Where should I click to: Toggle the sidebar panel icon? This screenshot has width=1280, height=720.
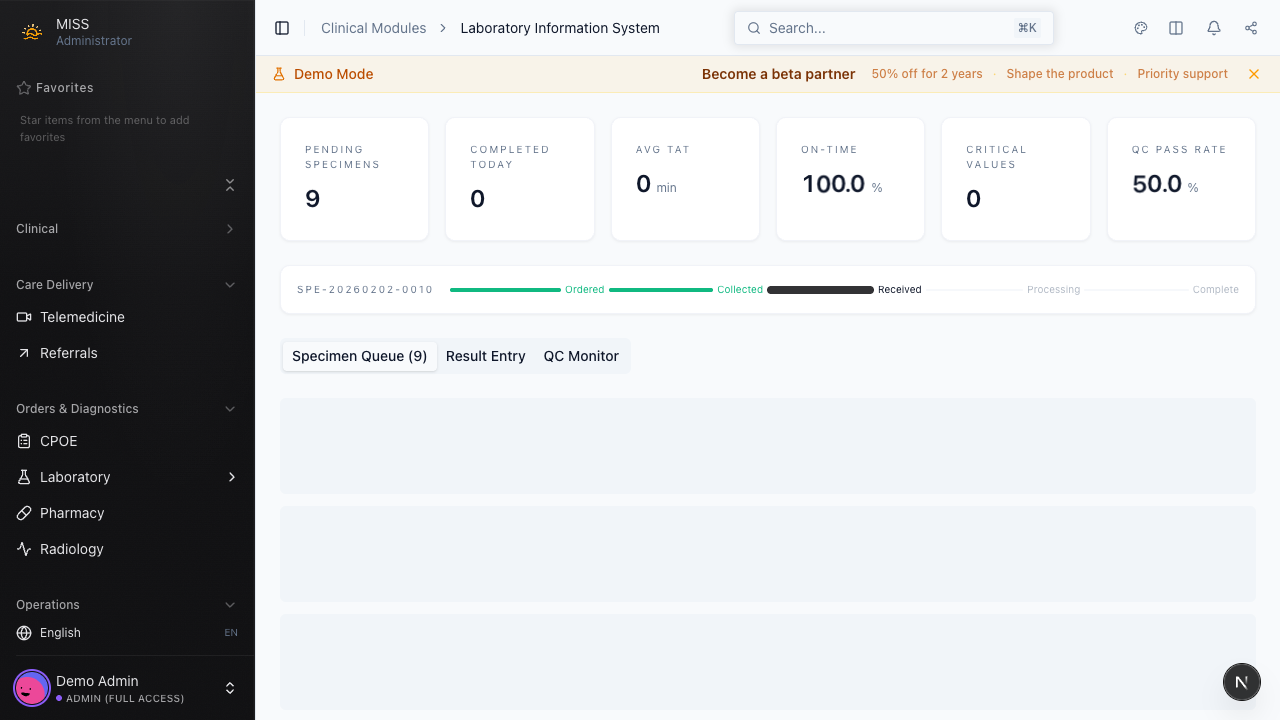(x=282, y=28)
